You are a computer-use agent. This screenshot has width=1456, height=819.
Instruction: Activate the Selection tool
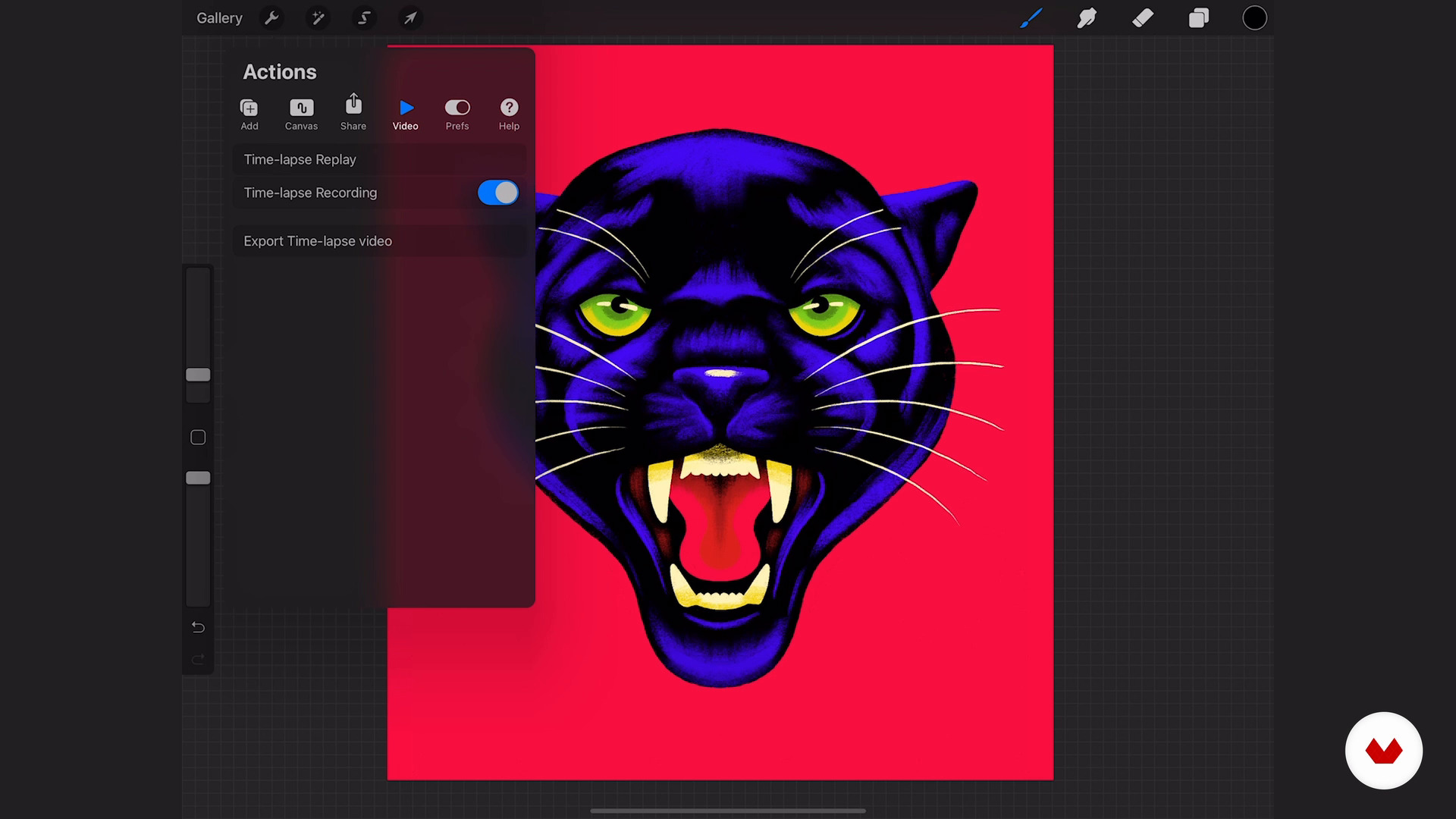(x=364, y=17)
